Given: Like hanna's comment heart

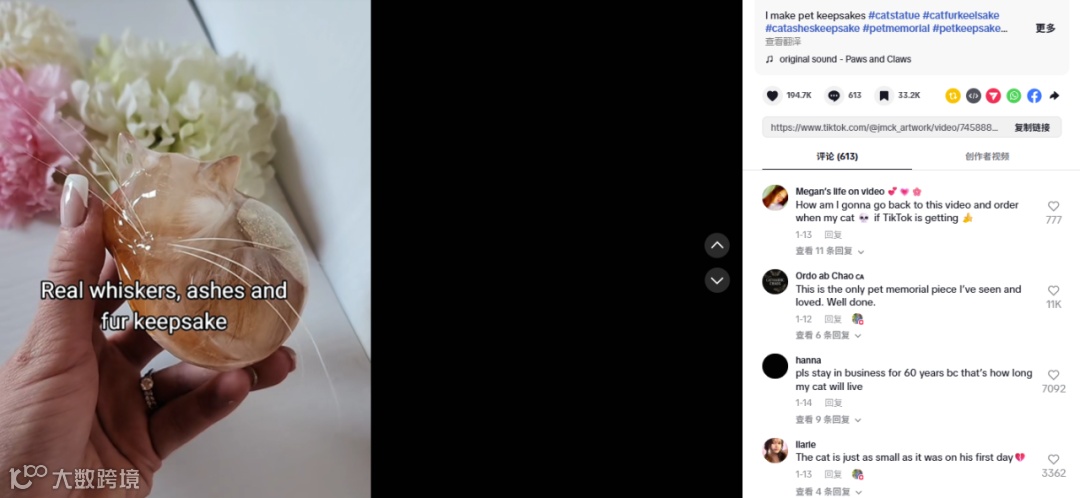Looking at the screenshot, I should 1053,375.
